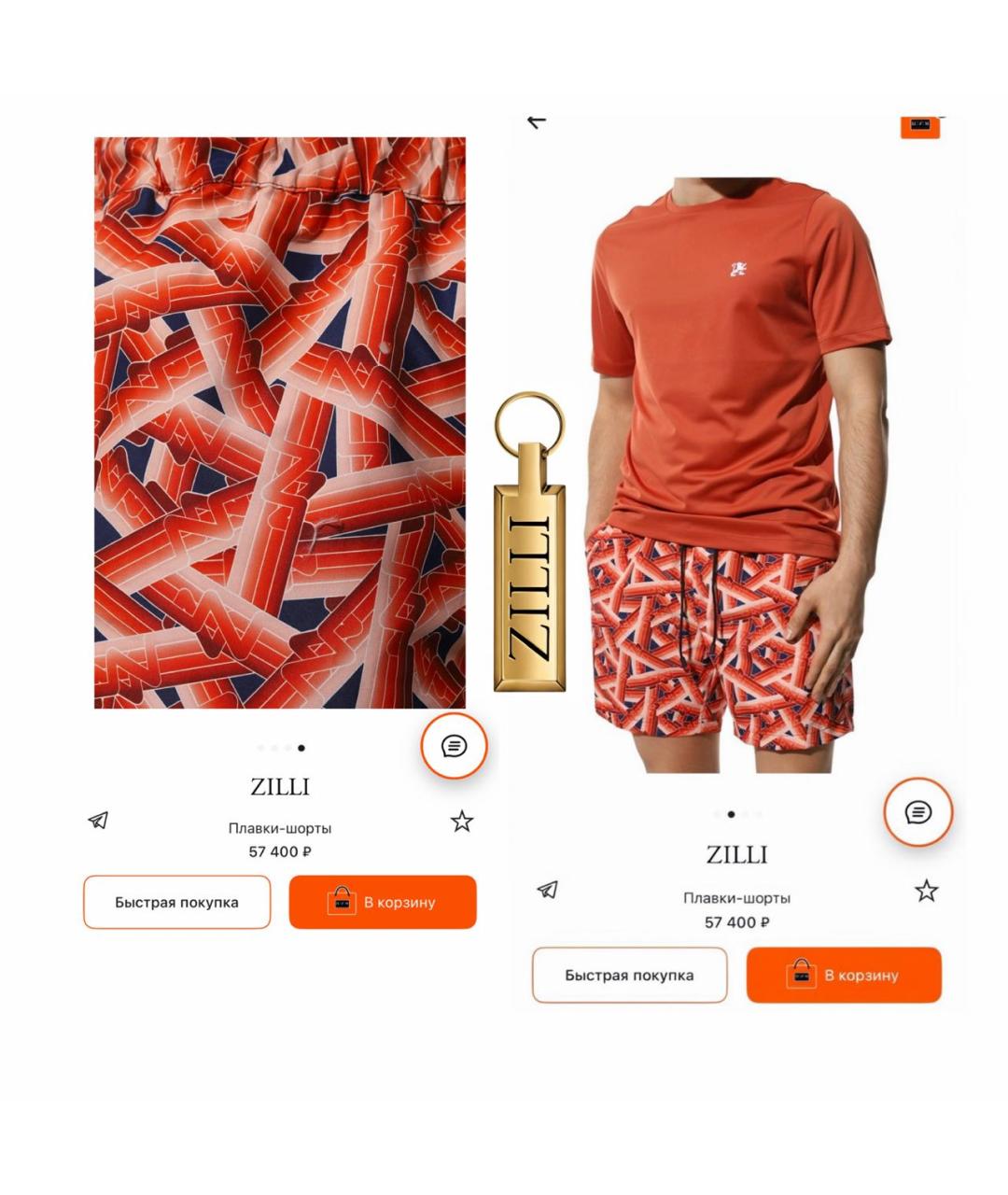This screenshot has height=1195, width=1008.
Task: Open chat bubble icon on right product card
Action: pos(918,812)
